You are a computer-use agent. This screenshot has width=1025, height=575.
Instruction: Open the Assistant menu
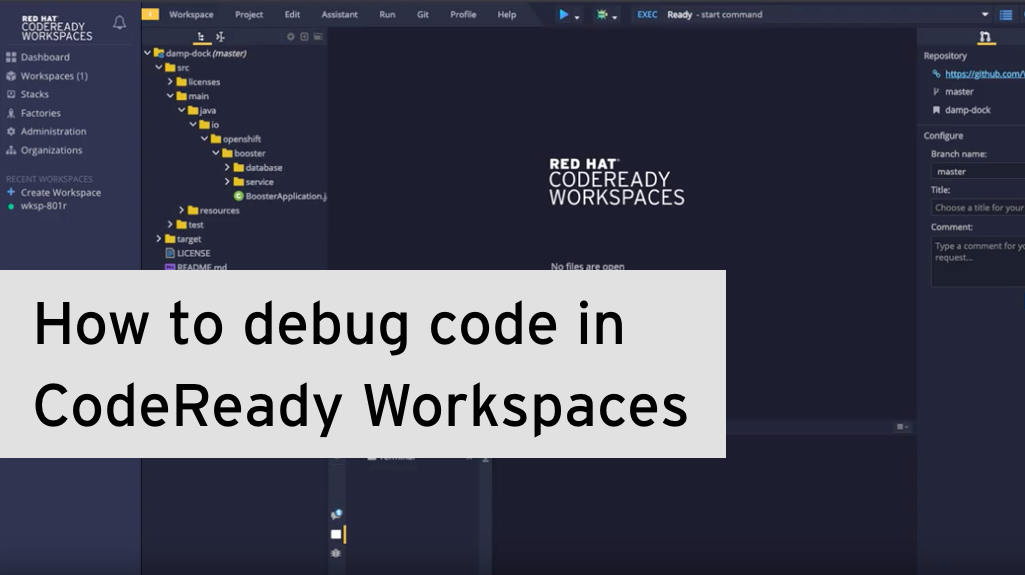[339, 15]
